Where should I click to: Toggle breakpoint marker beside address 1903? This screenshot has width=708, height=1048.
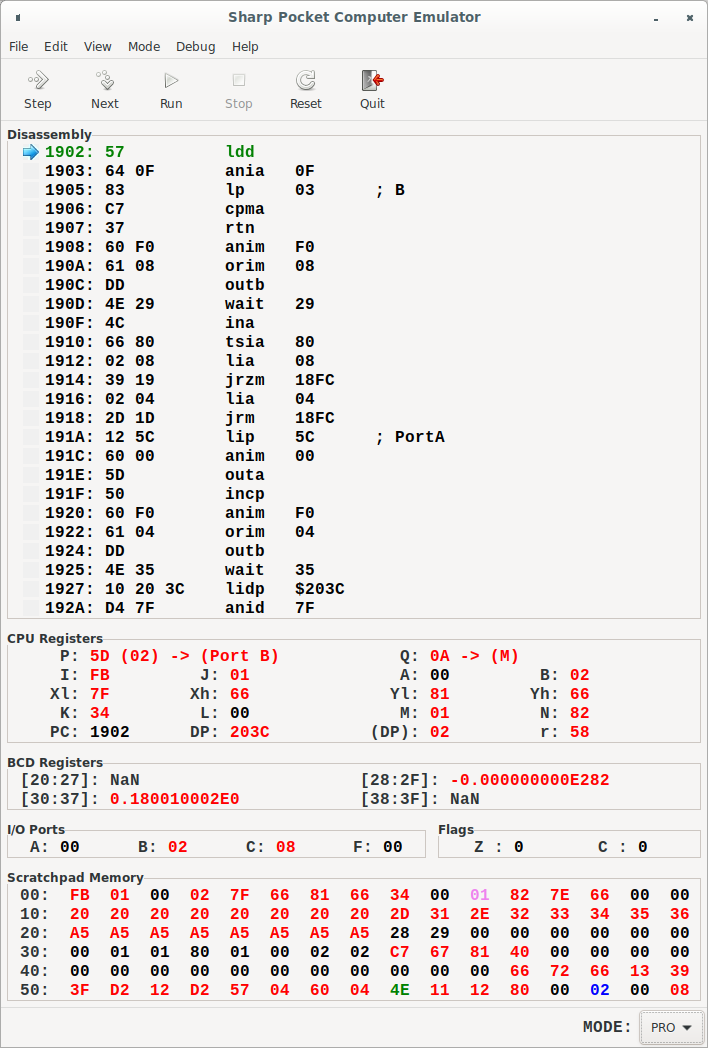(31, 171)
